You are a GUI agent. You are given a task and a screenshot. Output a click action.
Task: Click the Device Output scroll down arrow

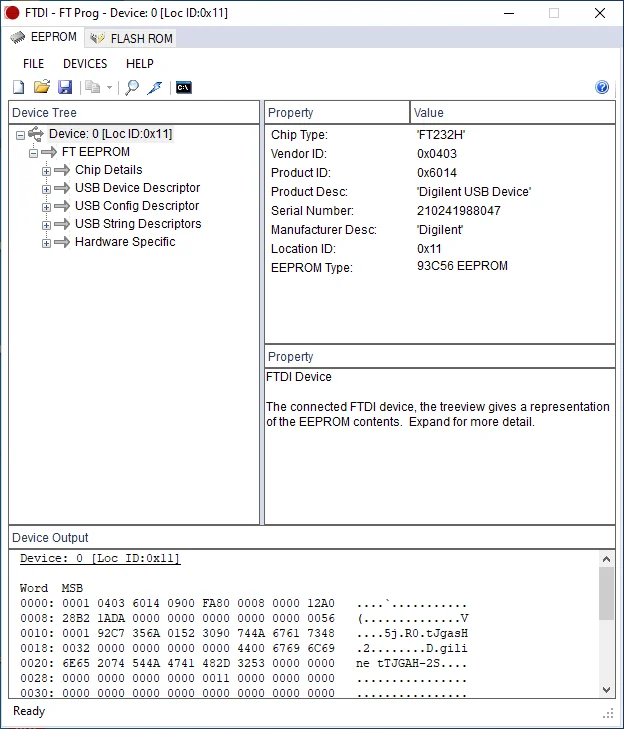(x=606, y=689)
